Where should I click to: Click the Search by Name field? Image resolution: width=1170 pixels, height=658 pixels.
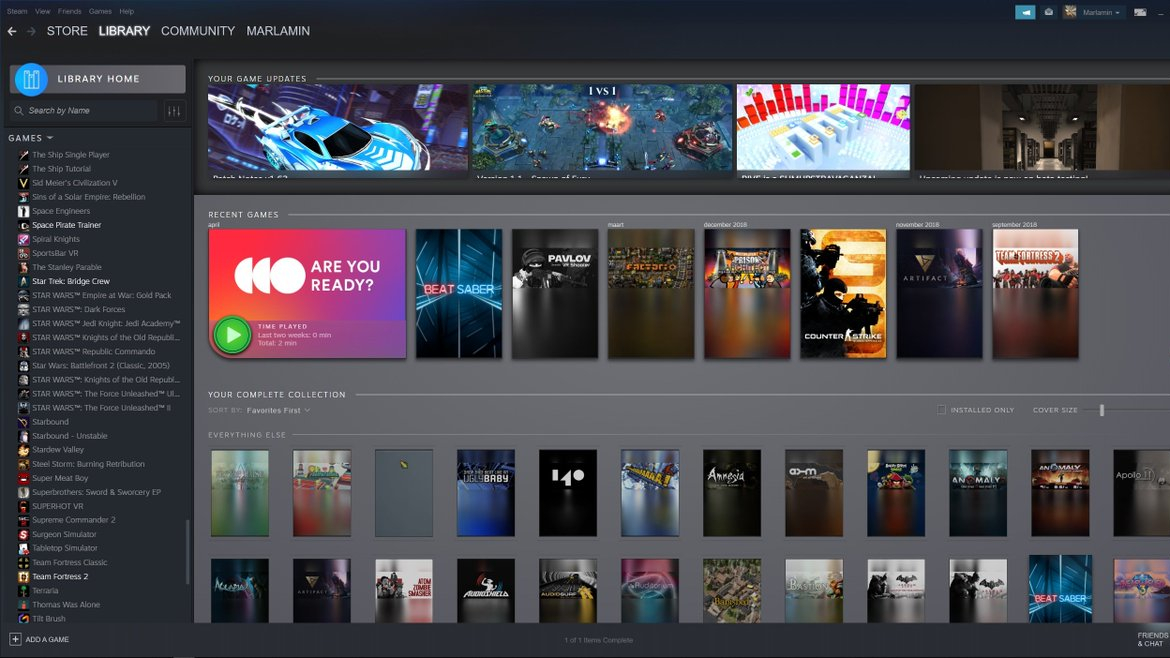84,110
